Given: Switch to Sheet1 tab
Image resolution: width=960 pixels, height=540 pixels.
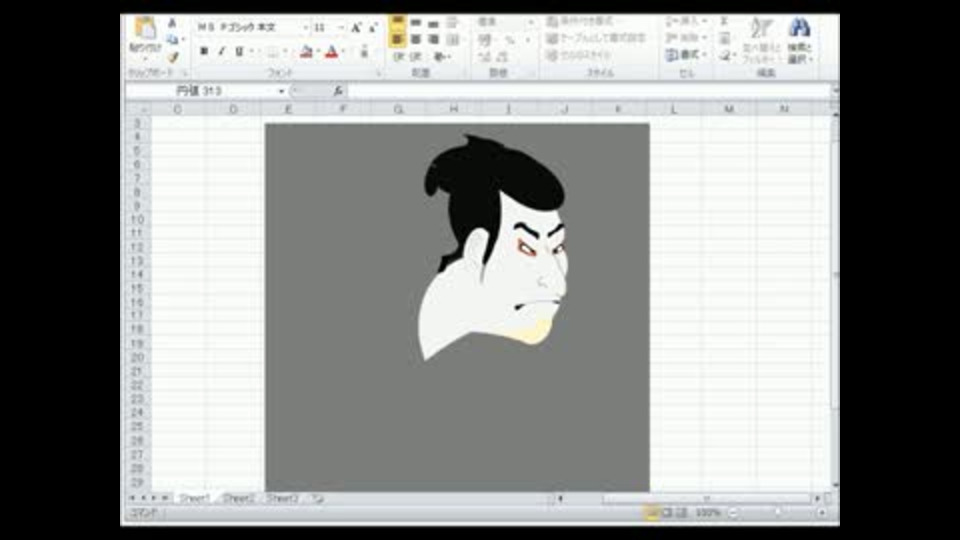Looking at the screenshot, I should point(195,499).
